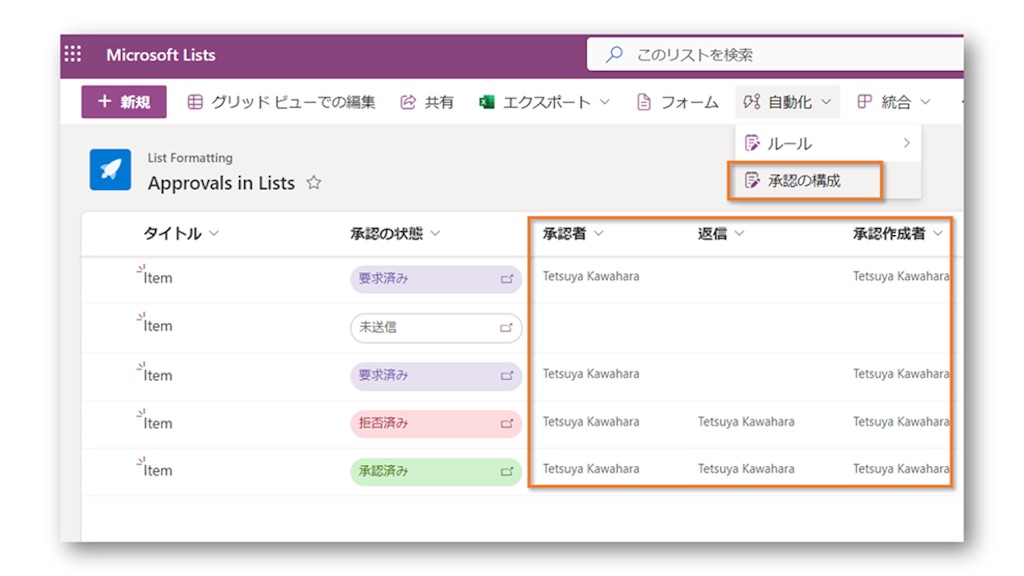Click the search magnifier in このリストを検索
Screen dimensions: 1024x576
point(612,55)
